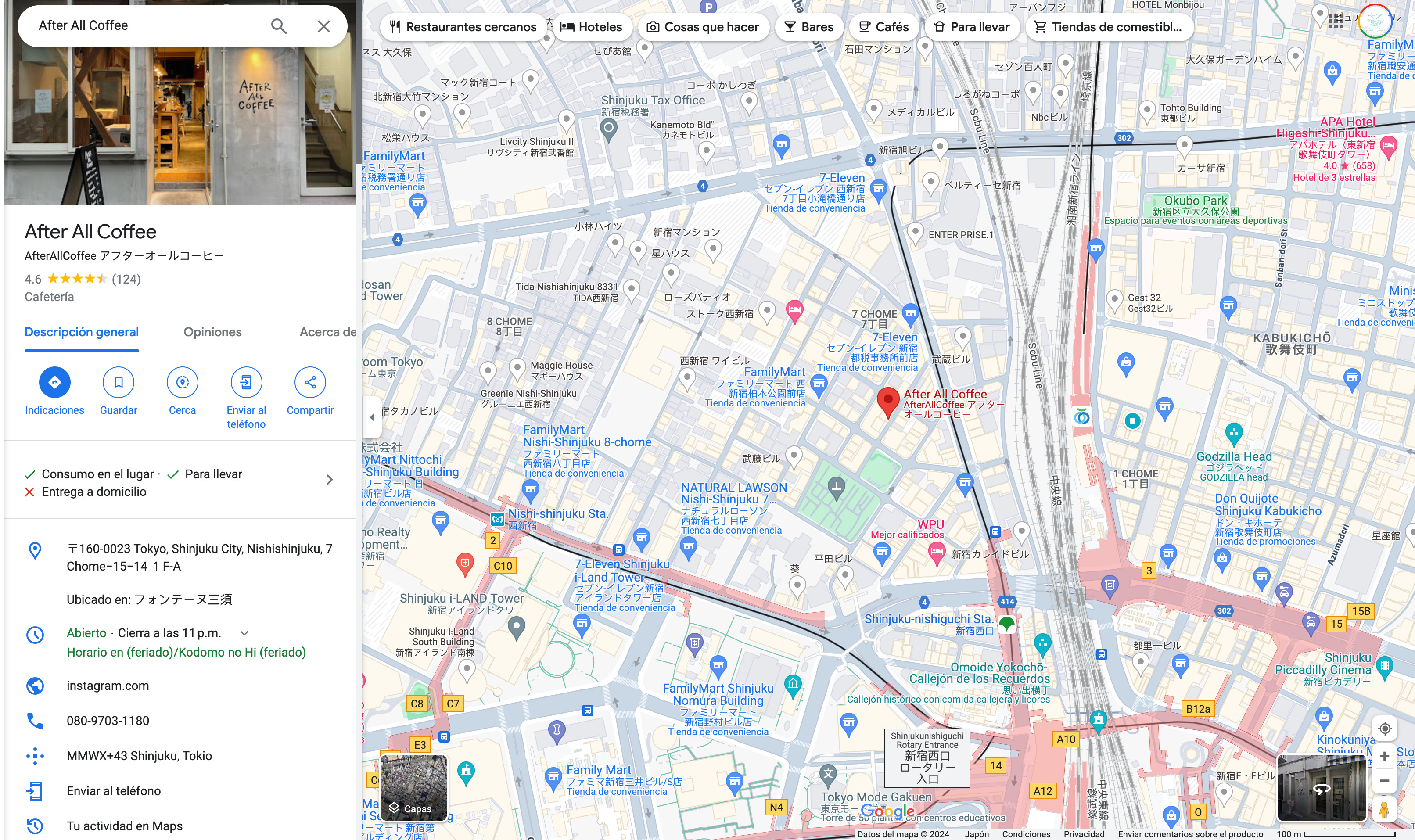Image resolution: width=1415 pixels, height=840 pixels.
Task: Click the Street View pegman icon
Action: click(1384, 809)
